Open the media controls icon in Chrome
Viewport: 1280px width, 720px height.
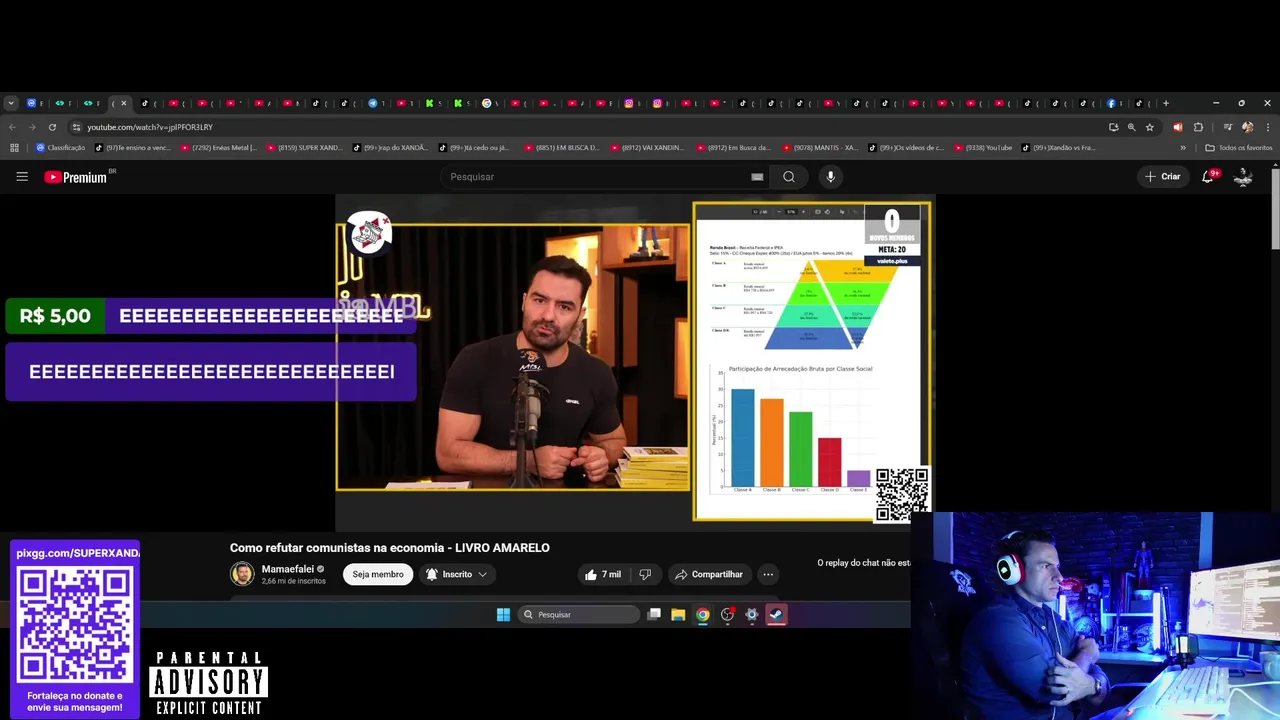click(x=1227, y=127)
